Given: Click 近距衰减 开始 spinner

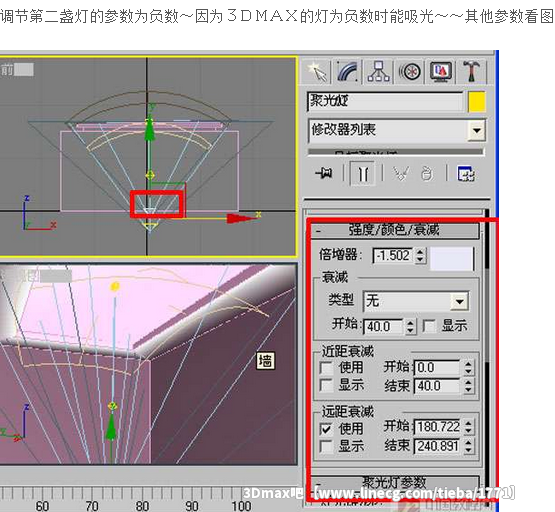Looking at the screenshot, I should pyautogui.click(x=468, y=367).
